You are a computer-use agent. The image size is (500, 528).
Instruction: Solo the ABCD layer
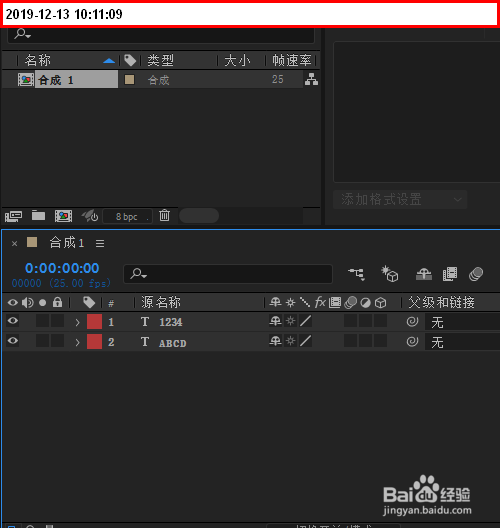tap(42, 341)
